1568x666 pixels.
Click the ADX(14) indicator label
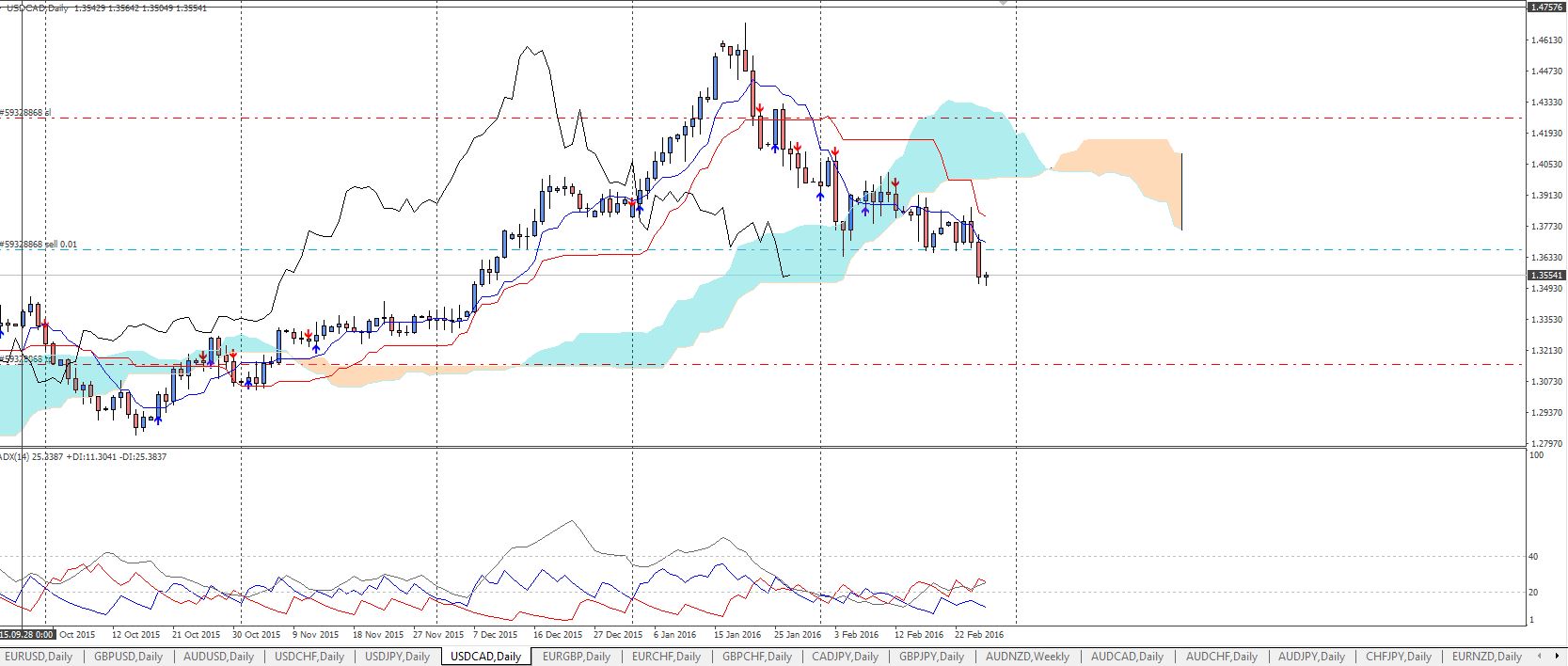click(x=83, y=457)
